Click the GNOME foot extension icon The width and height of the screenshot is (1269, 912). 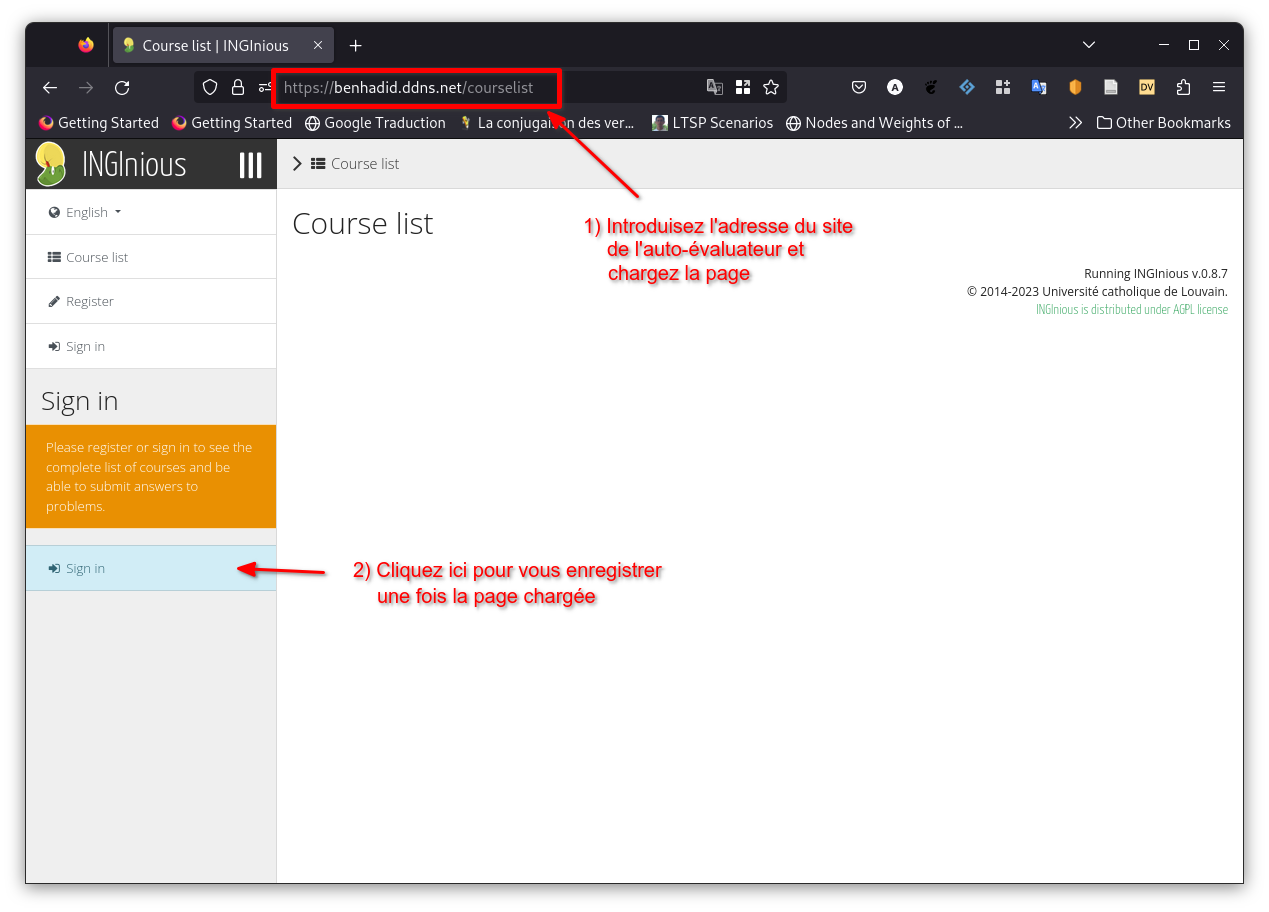(931, 87)
